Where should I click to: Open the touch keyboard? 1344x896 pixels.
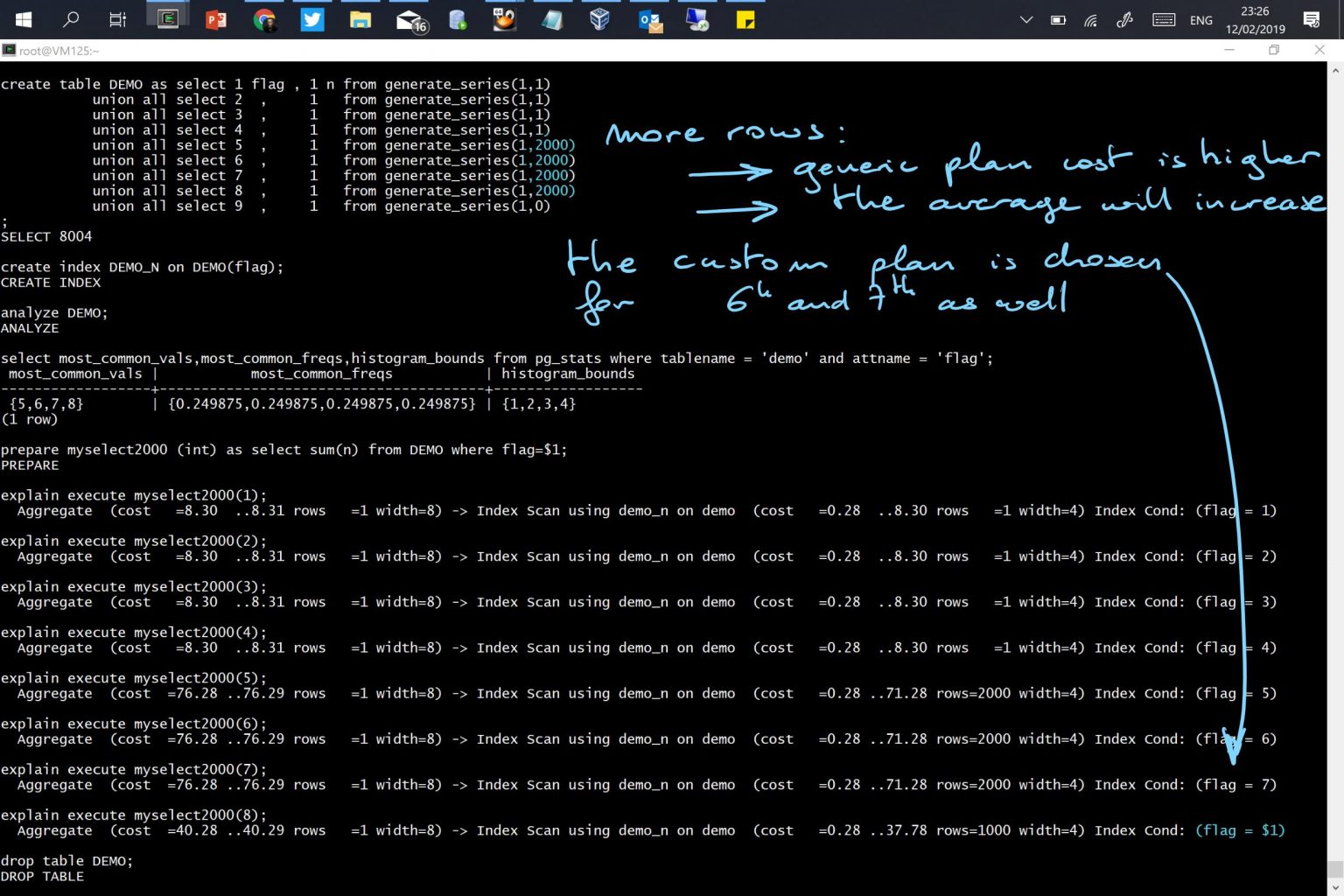tap(1164, 19)
